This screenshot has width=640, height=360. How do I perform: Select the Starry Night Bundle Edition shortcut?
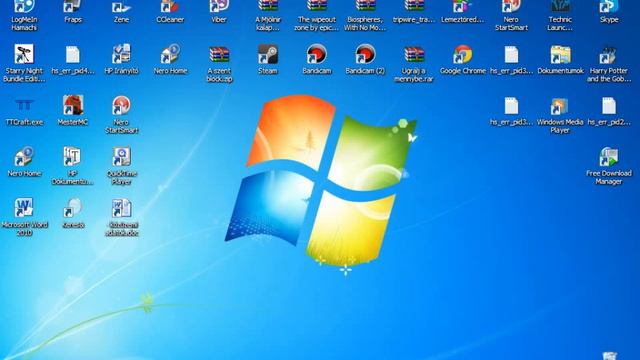coord(24,63)
